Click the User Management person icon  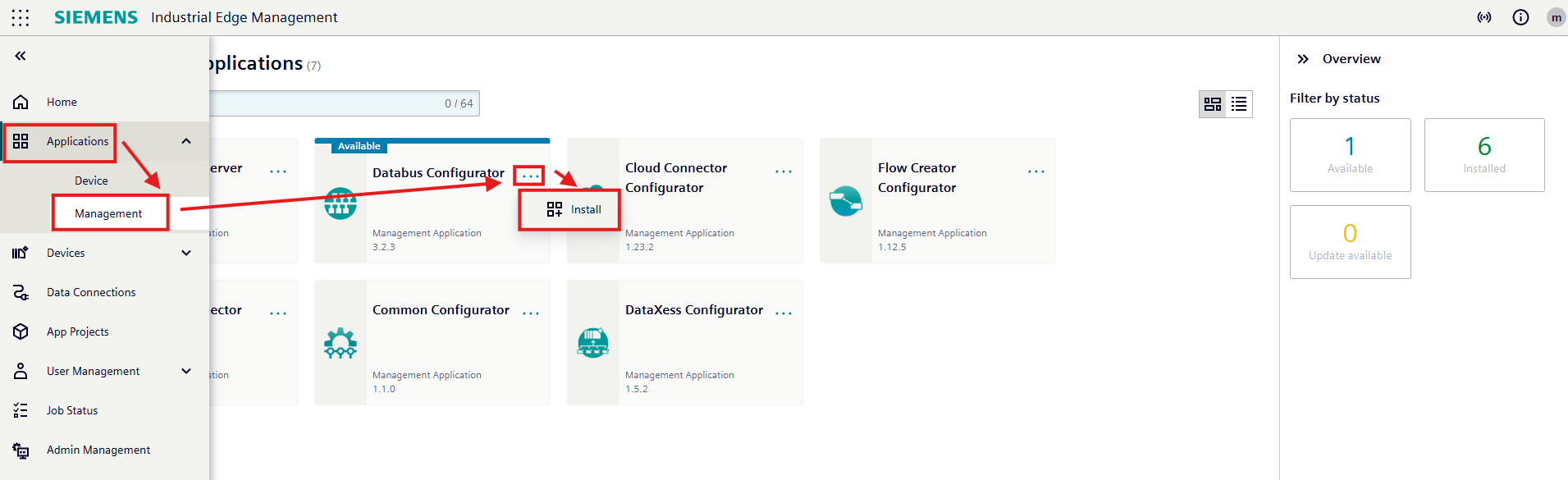(21, 371)
